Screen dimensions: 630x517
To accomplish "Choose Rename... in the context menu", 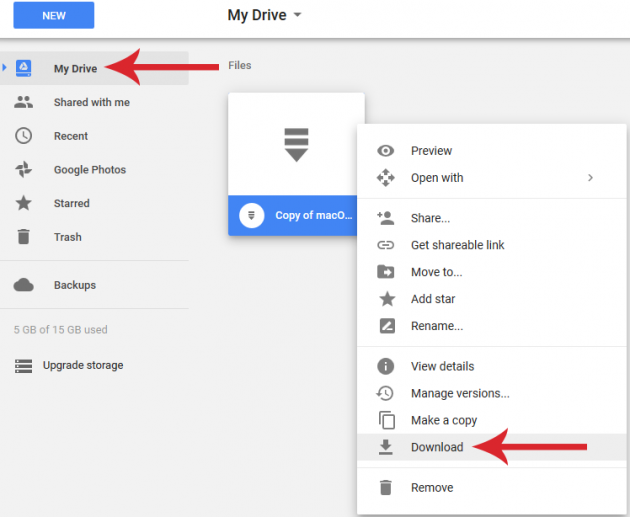I will pos(436,326).
